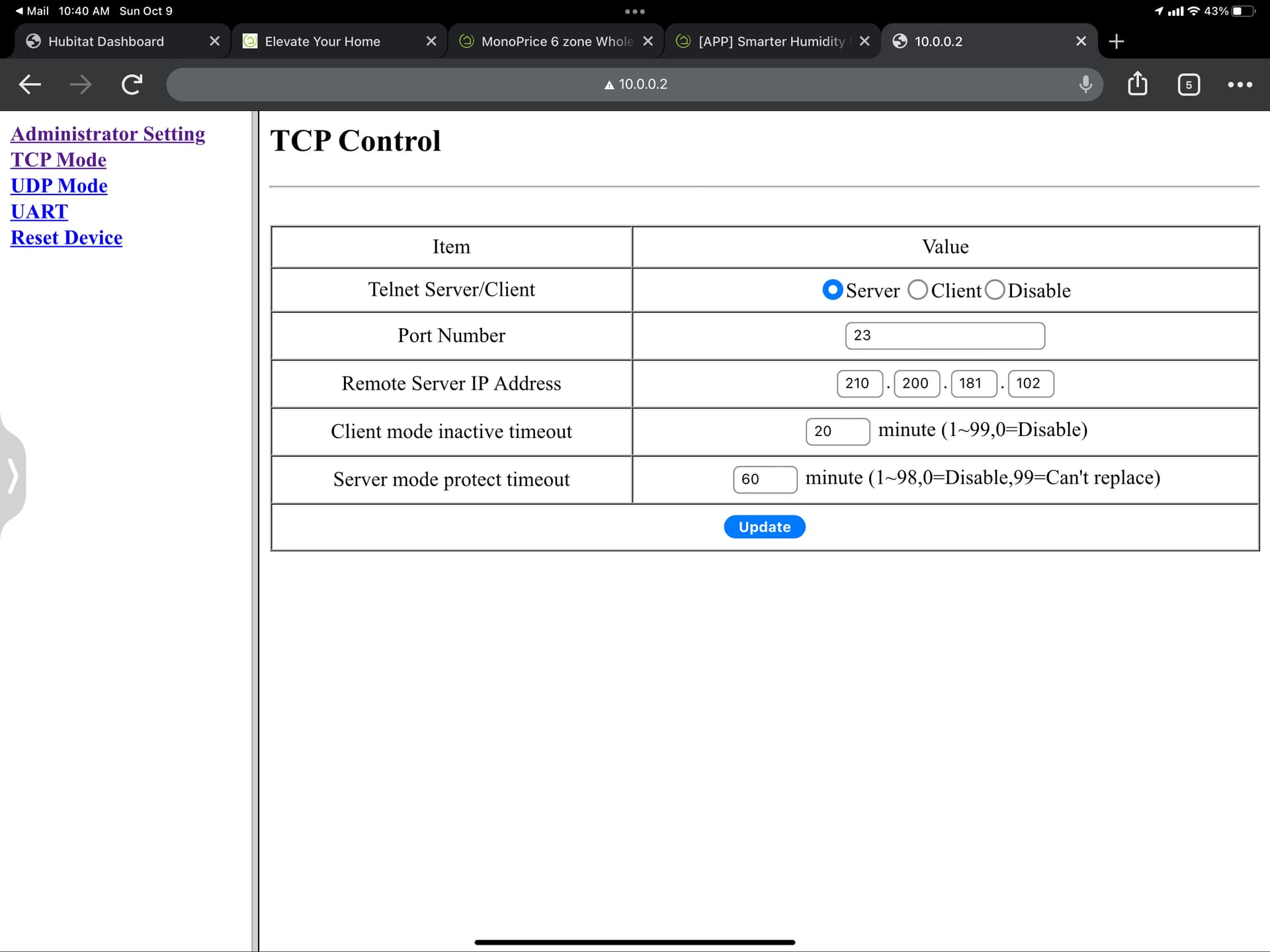Expand the left edge slide-over handle
This screenshot has width=1270, height=952.
coord(12,476)
